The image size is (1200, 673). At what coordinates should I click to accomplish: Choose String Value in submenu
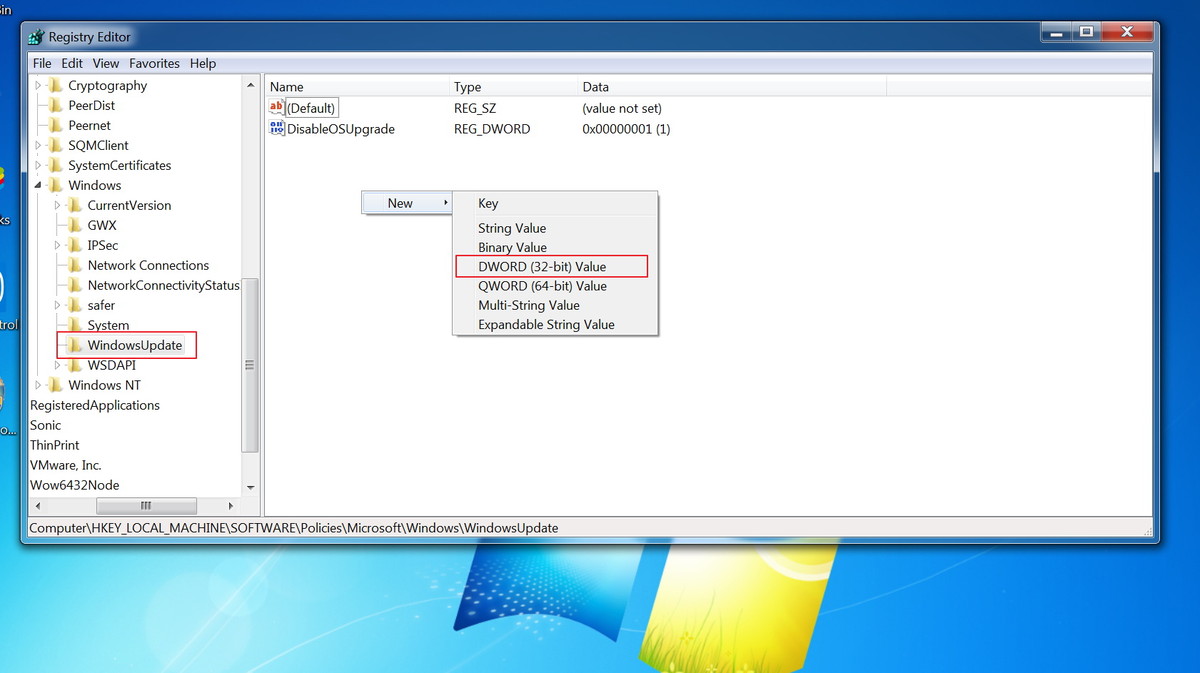click(x=555, y=228)
